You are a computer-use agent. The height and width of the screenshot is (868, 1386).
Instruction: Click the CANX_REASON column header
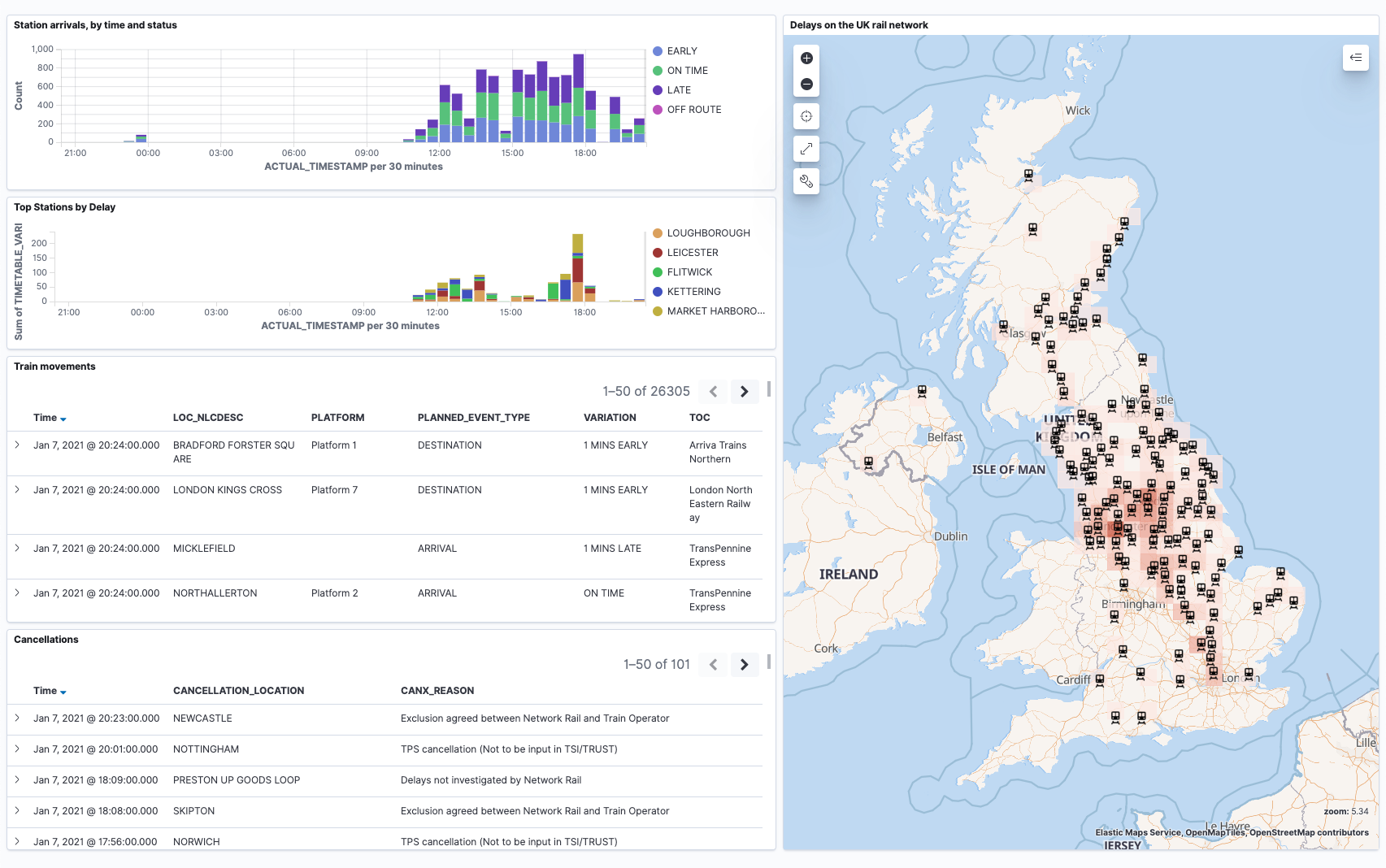point(437,691)
